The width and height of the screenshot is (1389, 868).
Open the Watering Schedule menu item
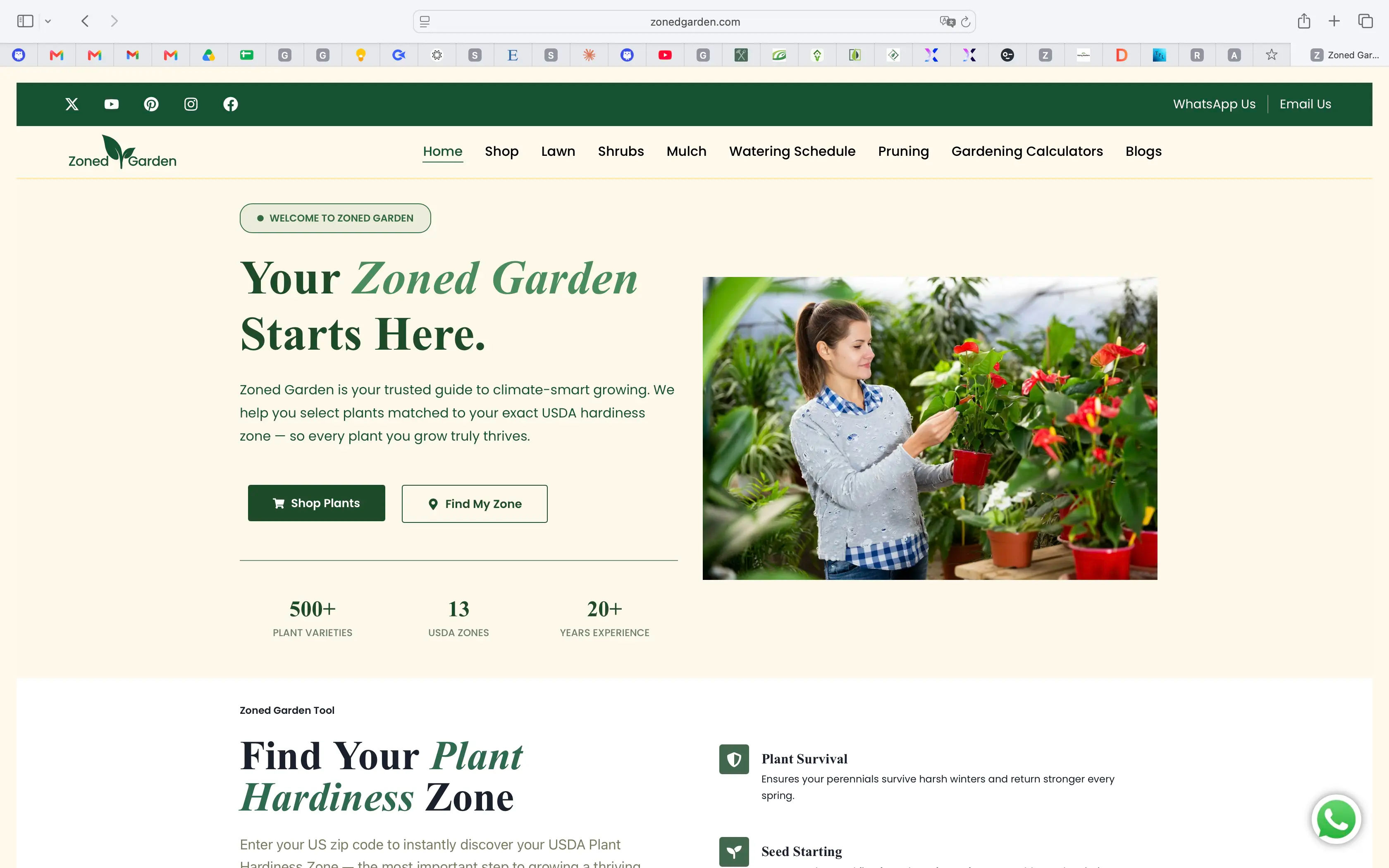coord(792,152)
